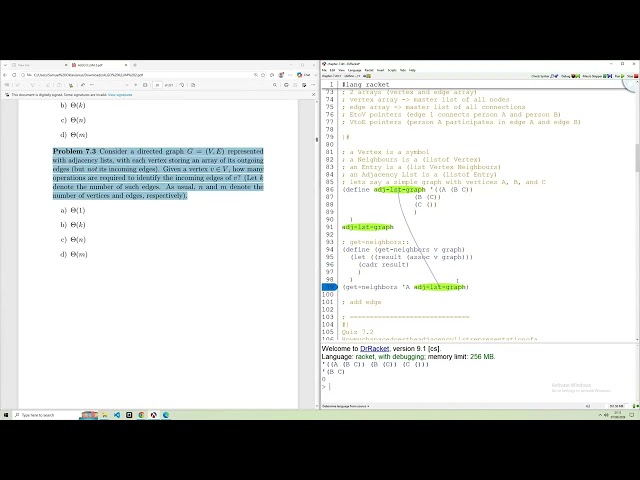
Task: Open Copilot Chat in the browser
Action: pos(304,75)
